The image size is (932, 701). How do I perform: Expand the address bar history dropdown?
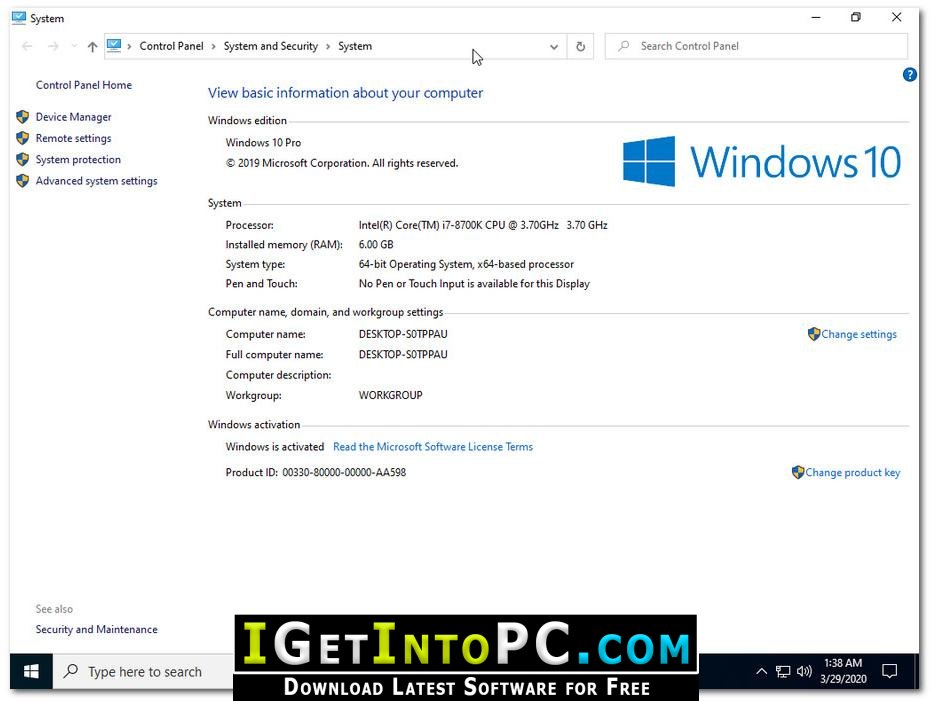(554, 46)
